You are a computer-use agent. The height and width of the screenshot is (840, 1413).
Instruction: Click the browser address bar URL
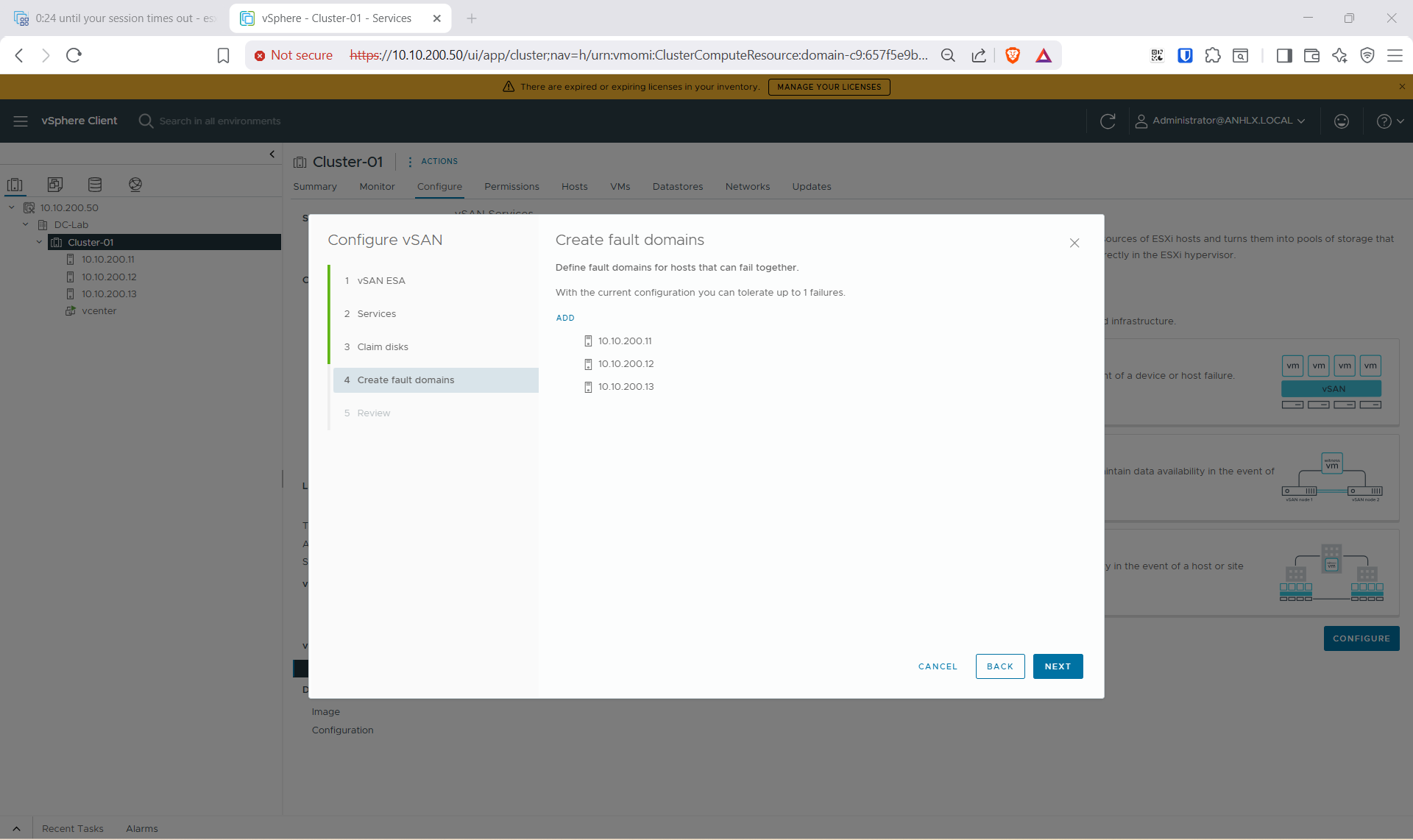639,55
